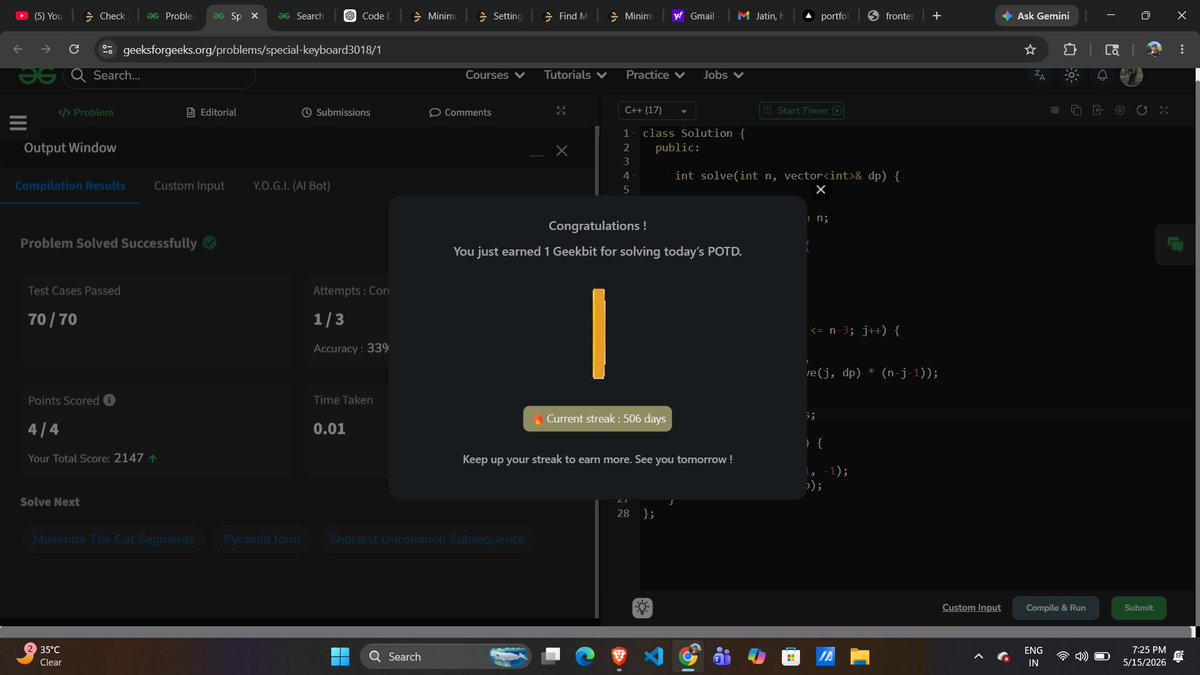Bookmark the page with the star icon

tap(1030, 49)
